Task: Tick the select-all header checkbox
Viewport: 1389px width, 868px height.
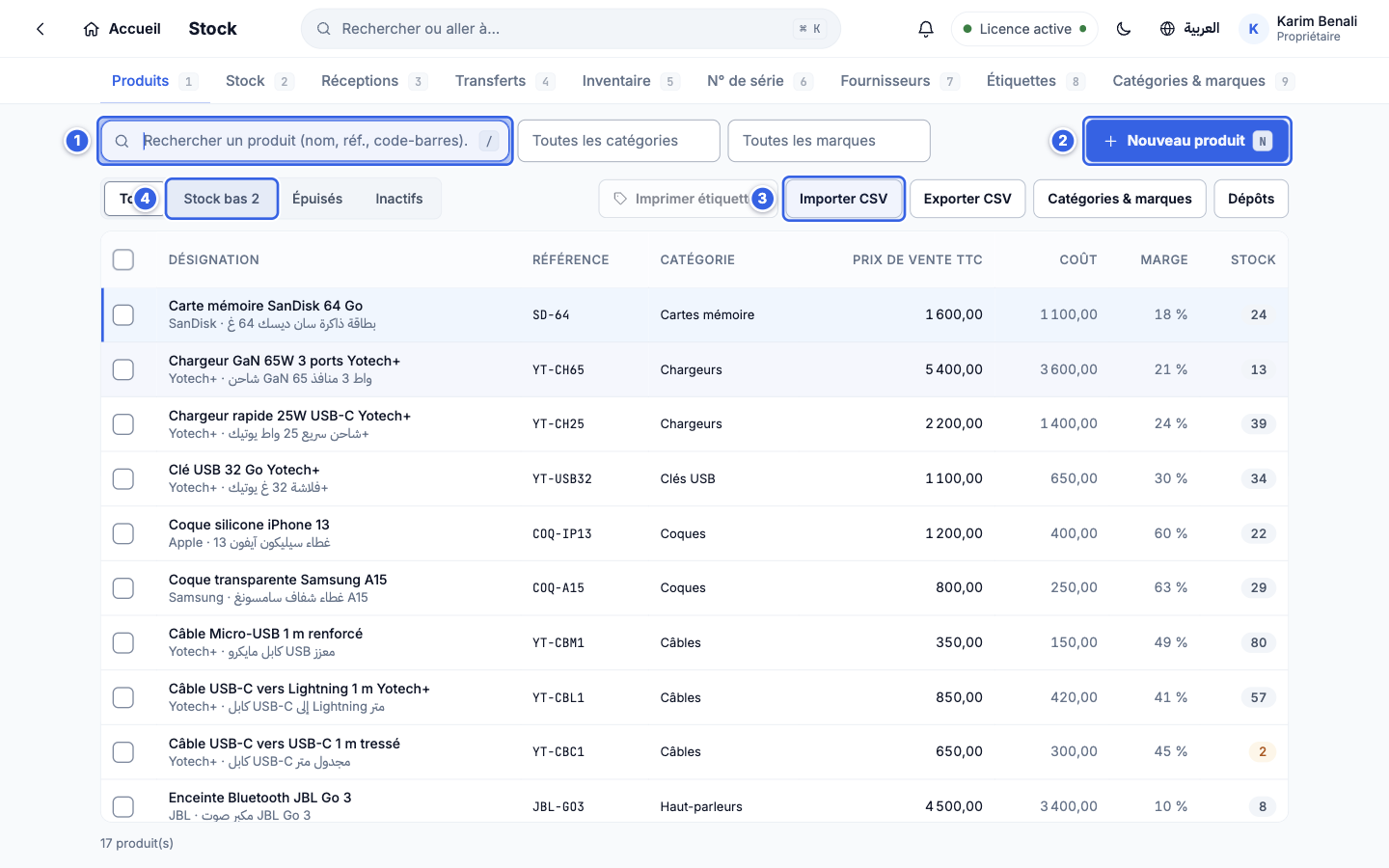Action: coord(123,259)
